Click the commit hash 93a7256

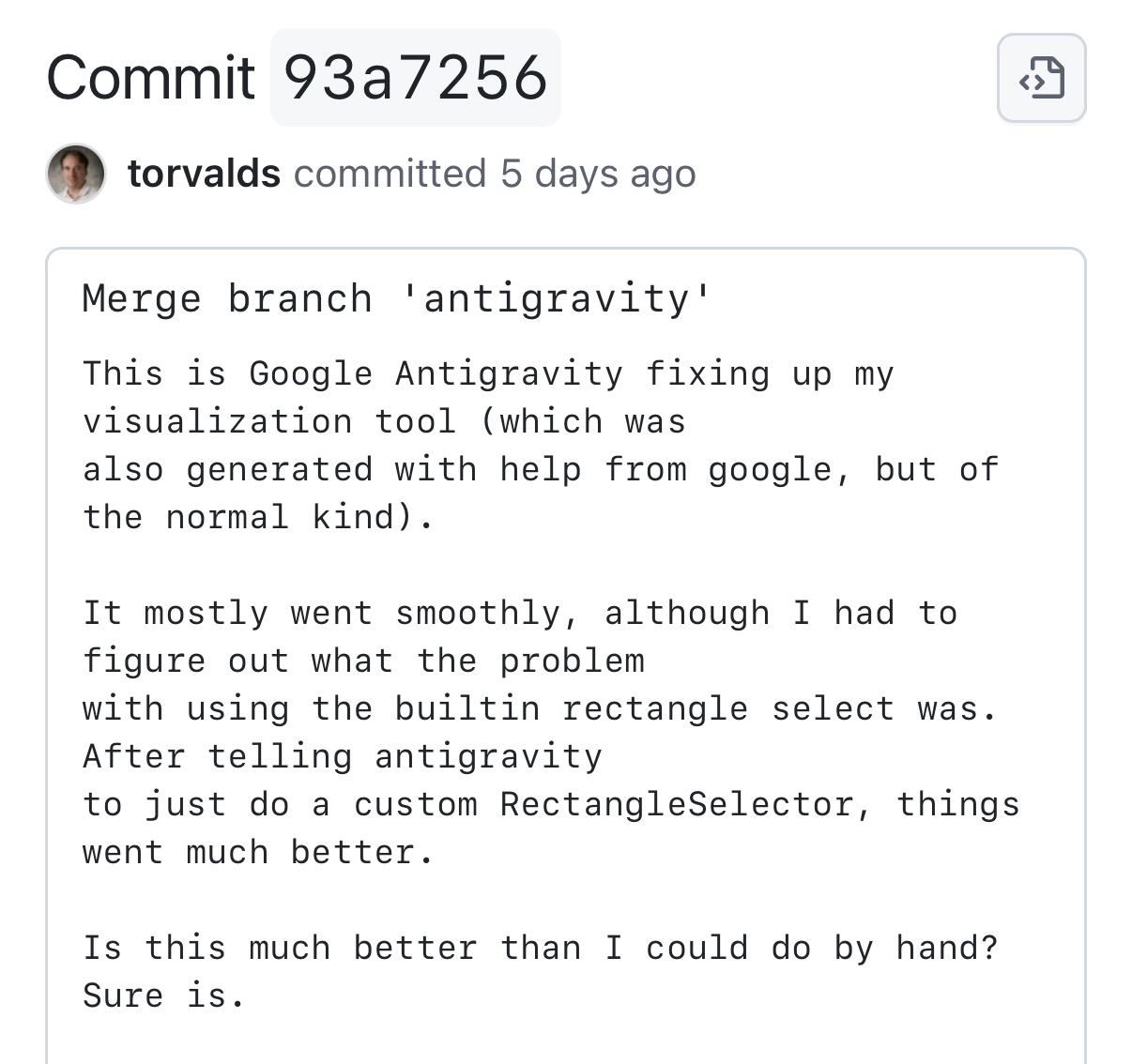(415, 78)
